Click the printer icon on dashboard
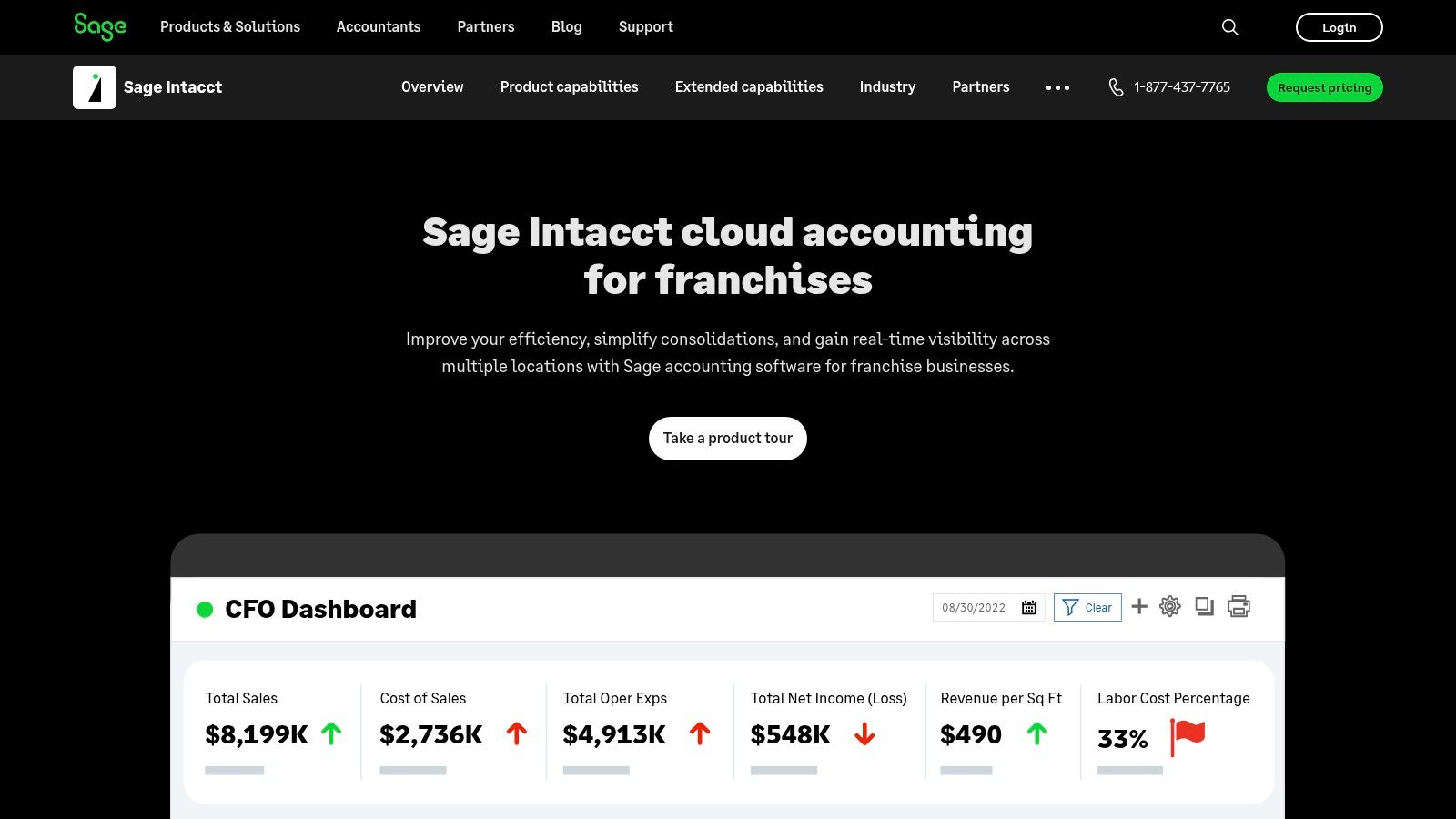This screenshot has height=819, width=1456. pos(1239,606)
